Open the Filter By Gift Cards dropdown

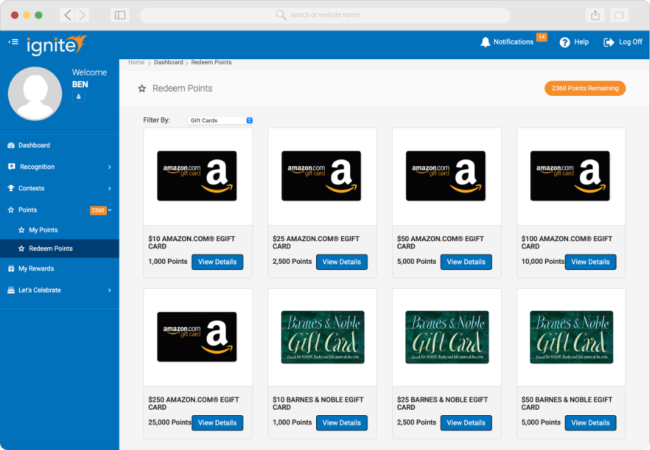point(220,120)
